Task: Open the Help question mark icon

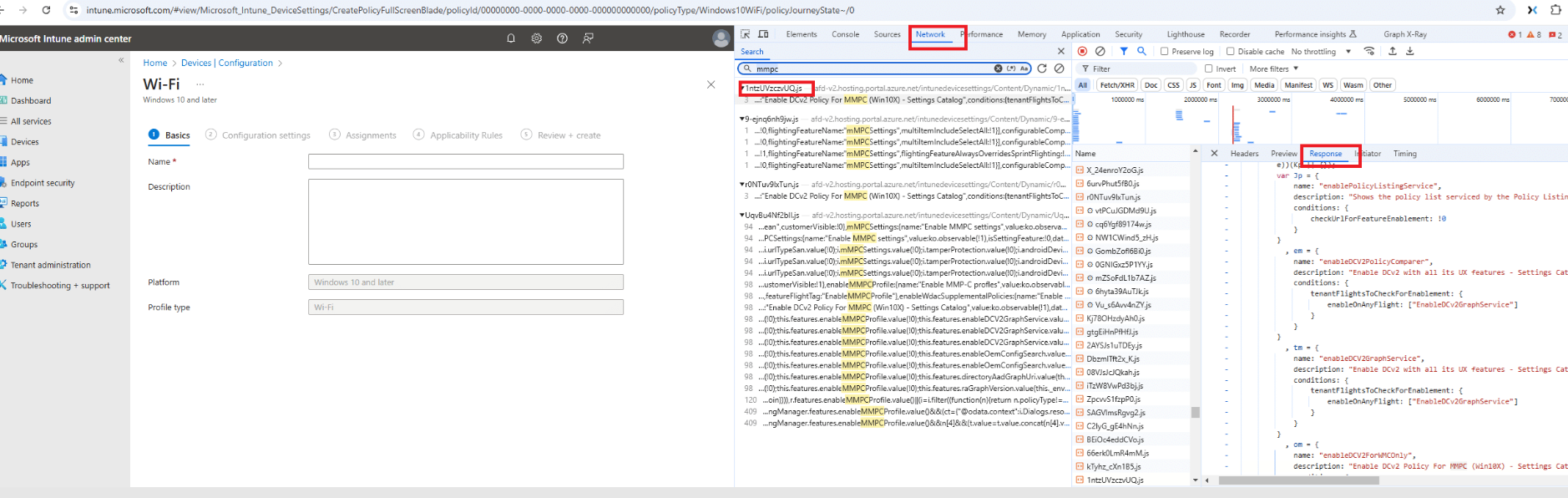Action: click(x=563, y=38)
